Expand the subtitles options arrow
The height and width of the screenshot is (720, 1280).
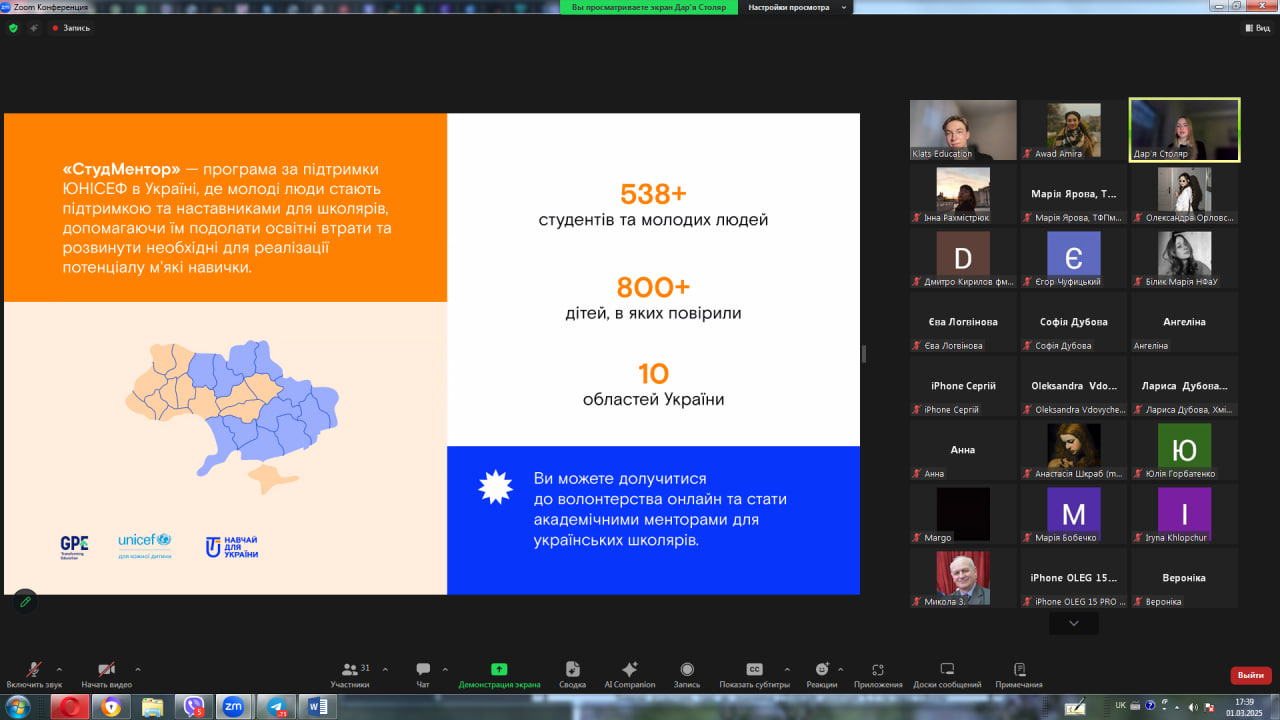787,669
